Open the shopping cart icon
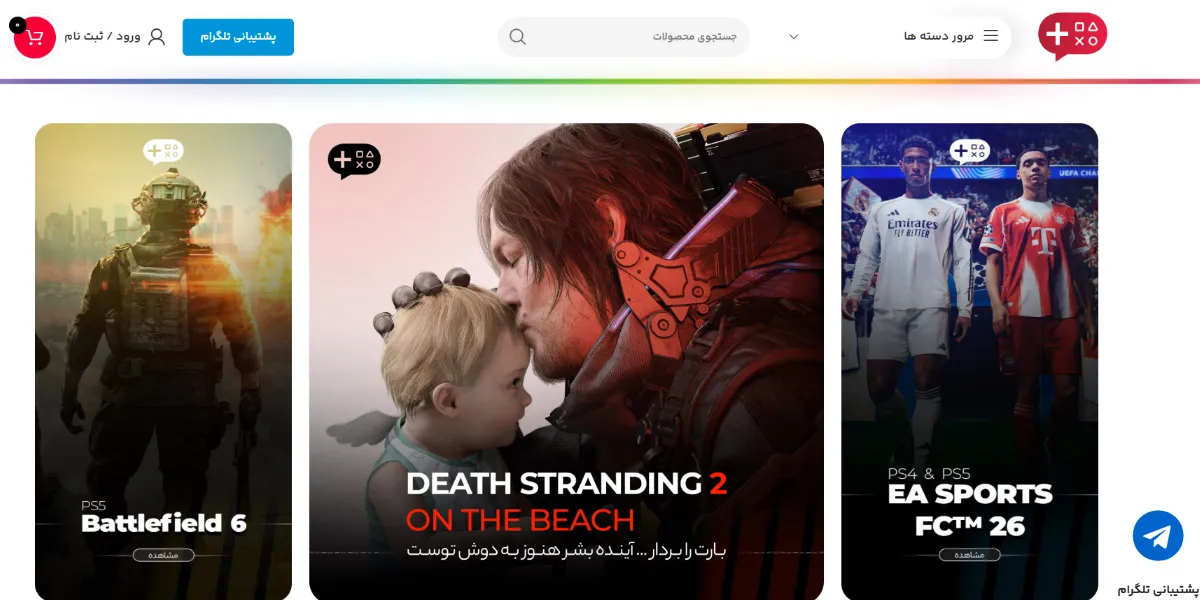The image size is (1200, 600). [35, 37]
